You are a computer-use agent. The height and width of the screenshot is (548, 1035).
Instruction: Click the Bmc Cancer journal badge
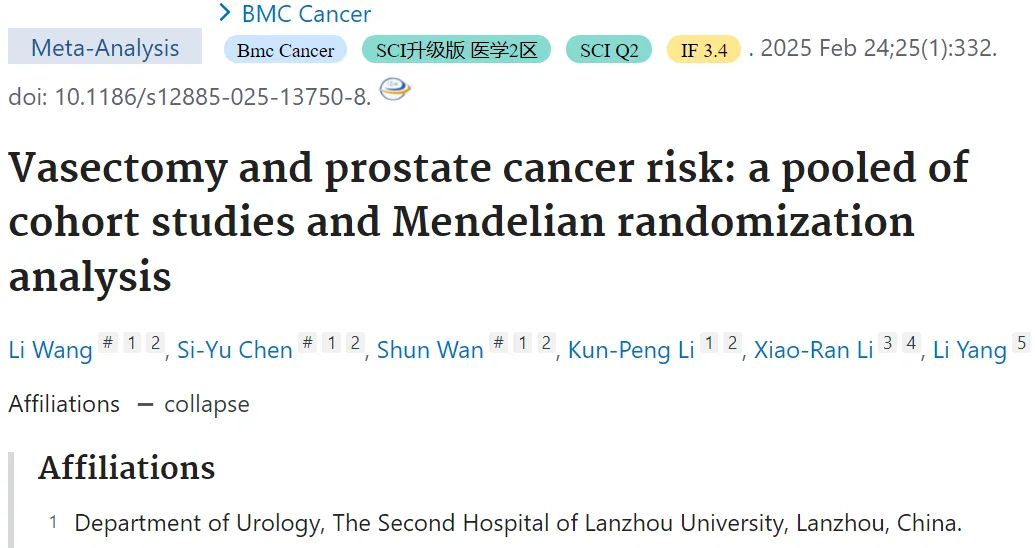285,50
